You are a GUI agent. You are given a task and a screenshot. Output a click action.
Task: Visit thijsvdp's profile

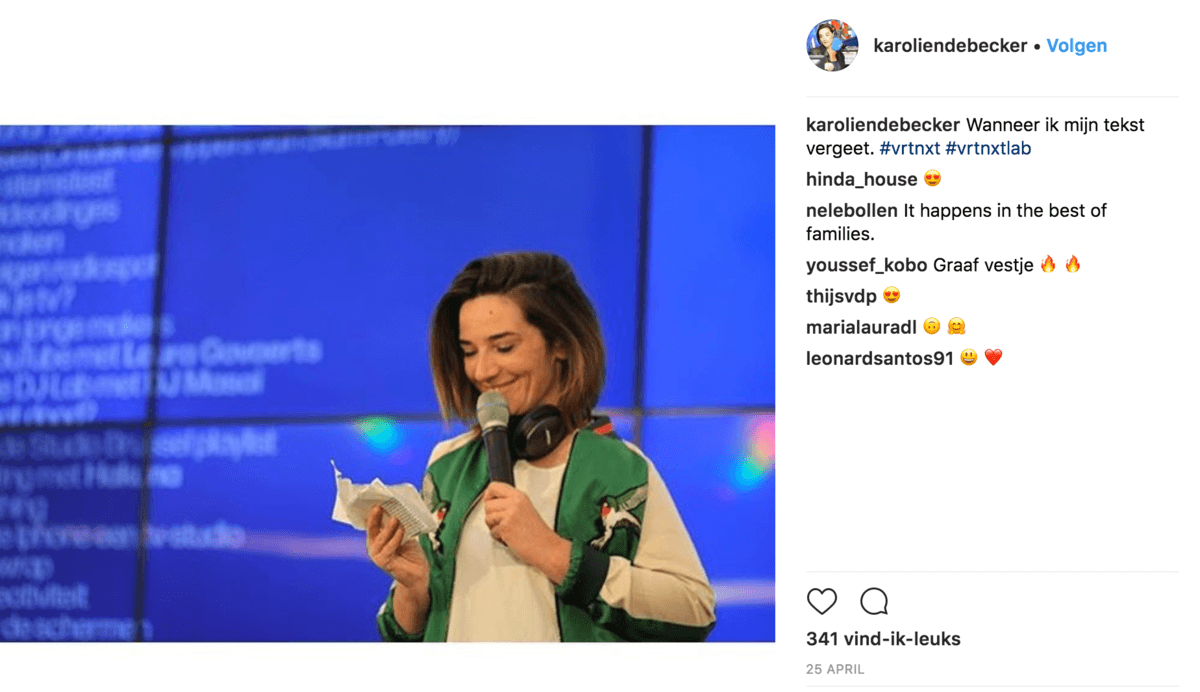pyautogui.click(x=841, y=296)
